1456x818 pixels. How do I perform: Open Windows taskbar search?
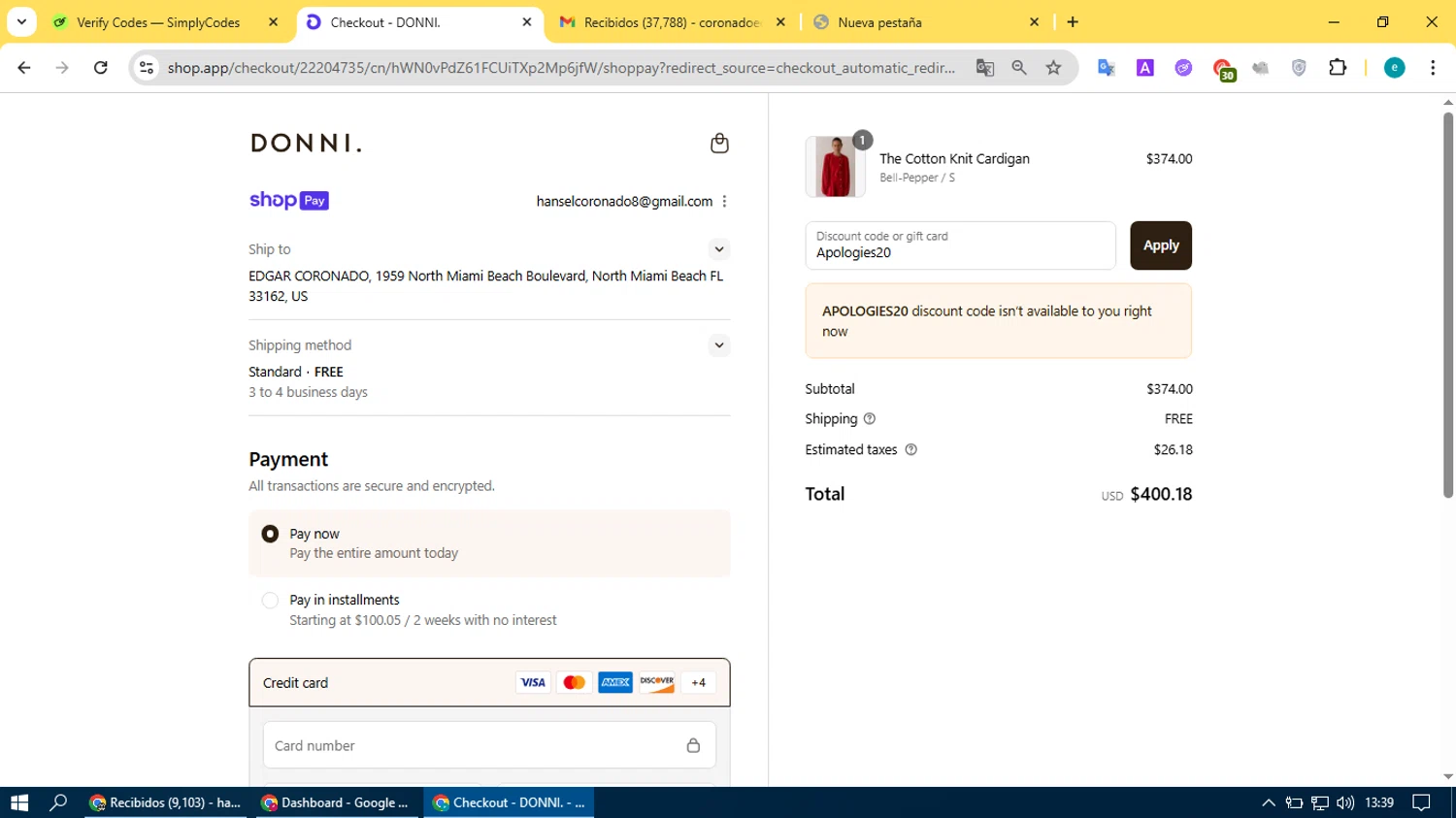[x=58, y=802]
